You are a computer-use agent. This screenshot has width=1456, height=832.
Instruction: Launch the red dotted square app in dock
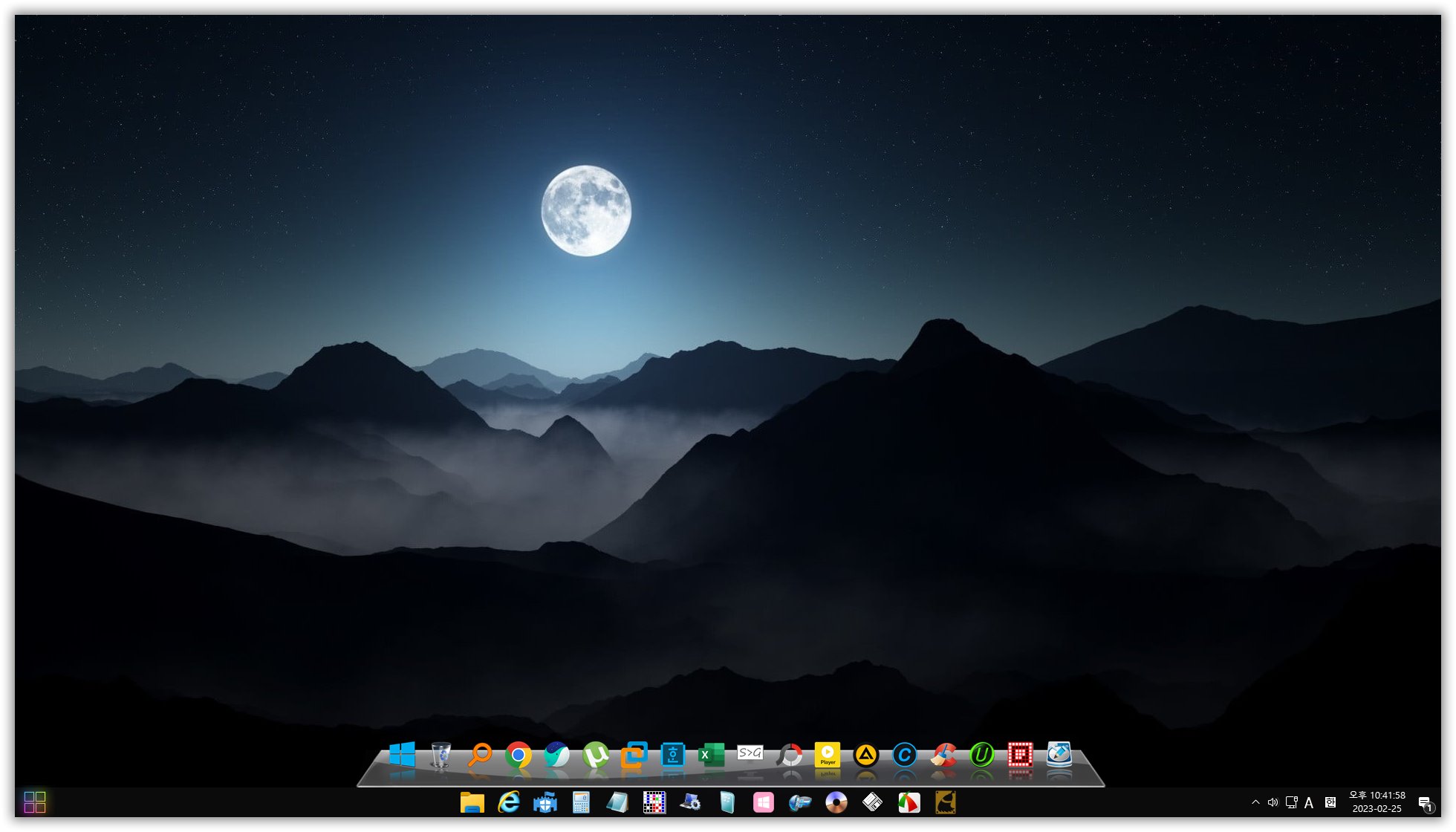coord(1021,755)
